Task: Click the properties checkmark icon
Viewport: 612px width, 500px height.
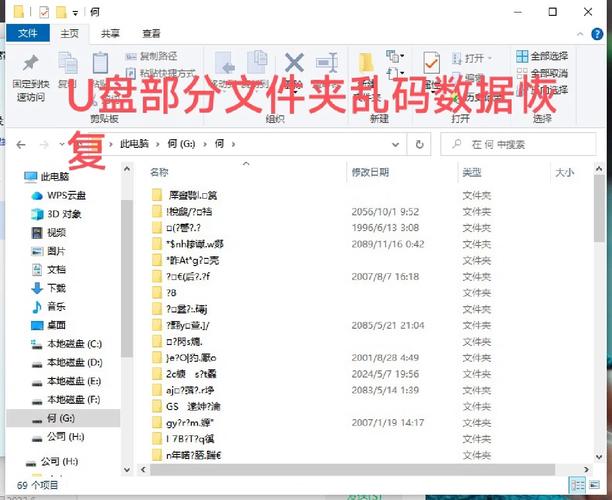Action: click(x=431, y=62)
